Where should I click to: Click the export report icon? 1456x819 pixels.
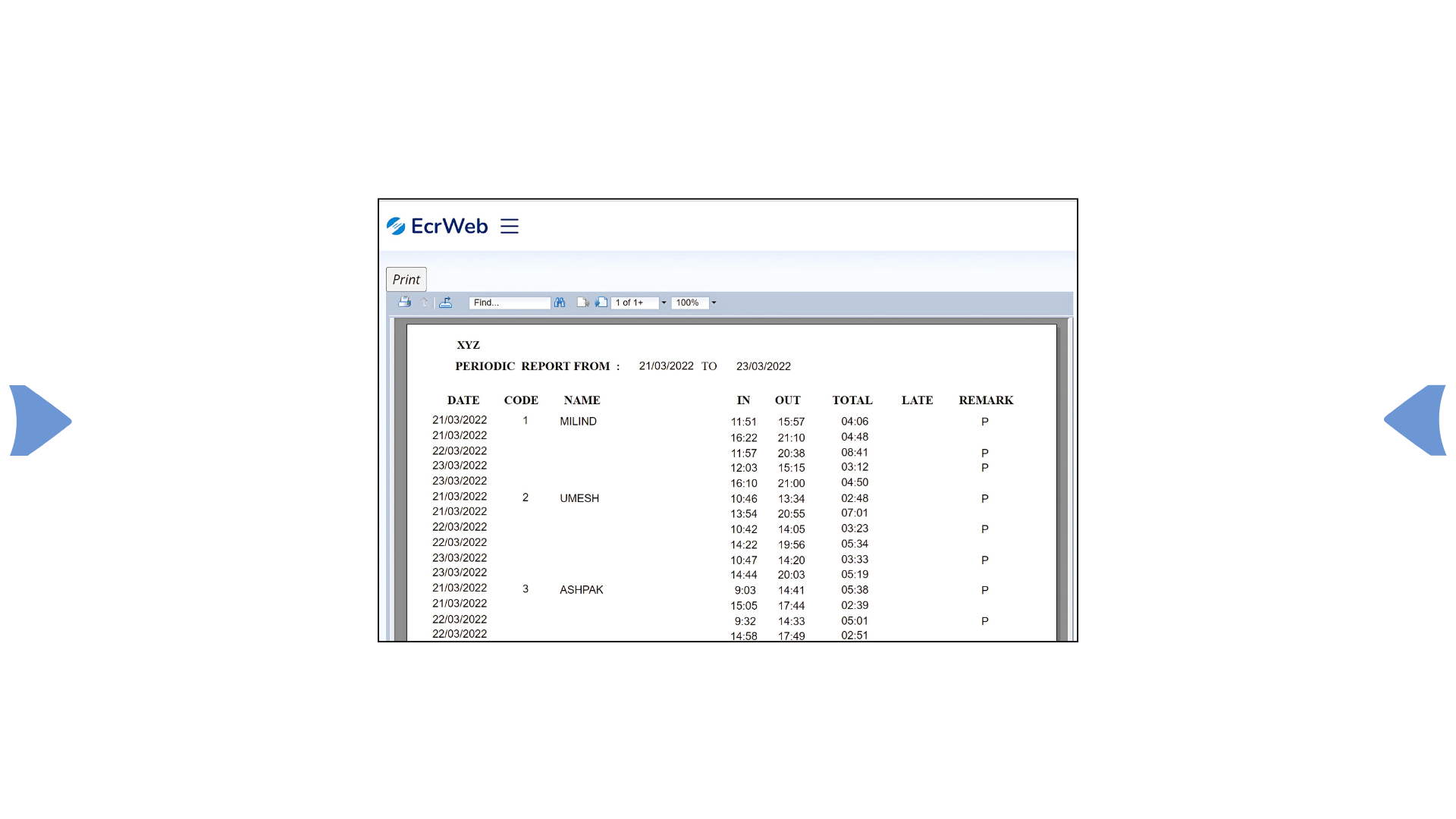[x=446, y=302]
